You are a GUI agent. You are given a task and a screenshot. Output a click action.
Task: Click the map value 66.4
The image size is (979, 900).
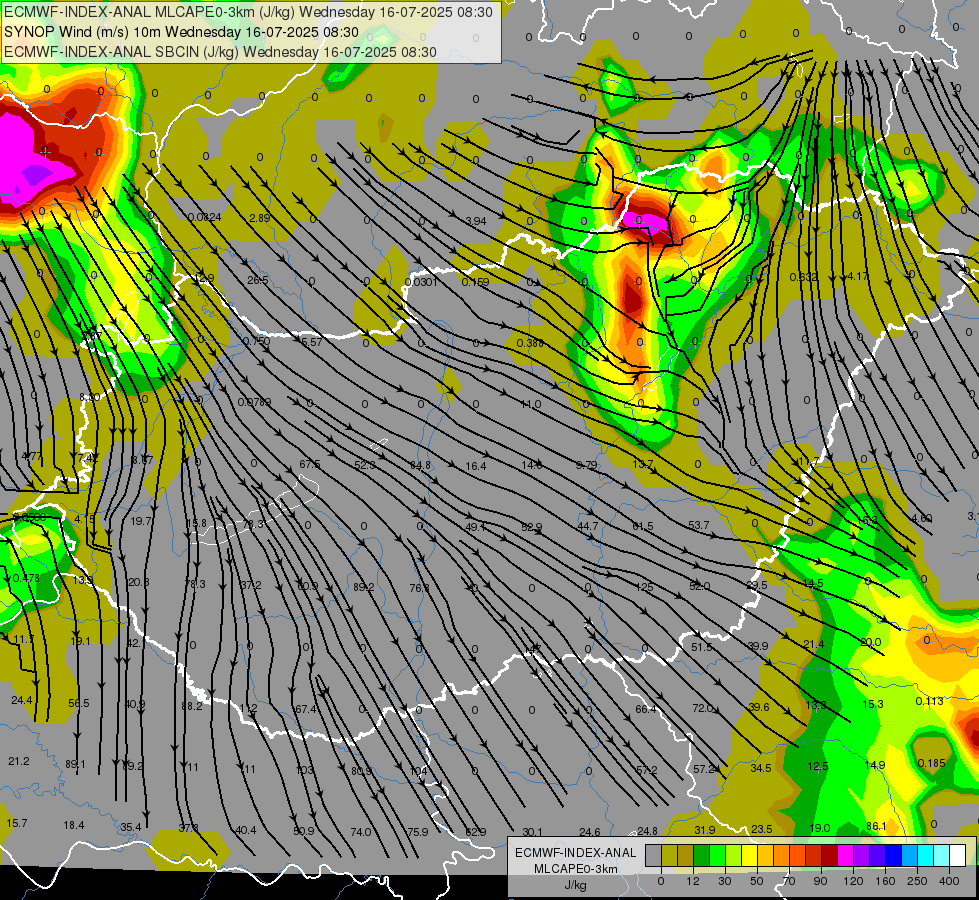pyautogui.click(x=646, y=709)
